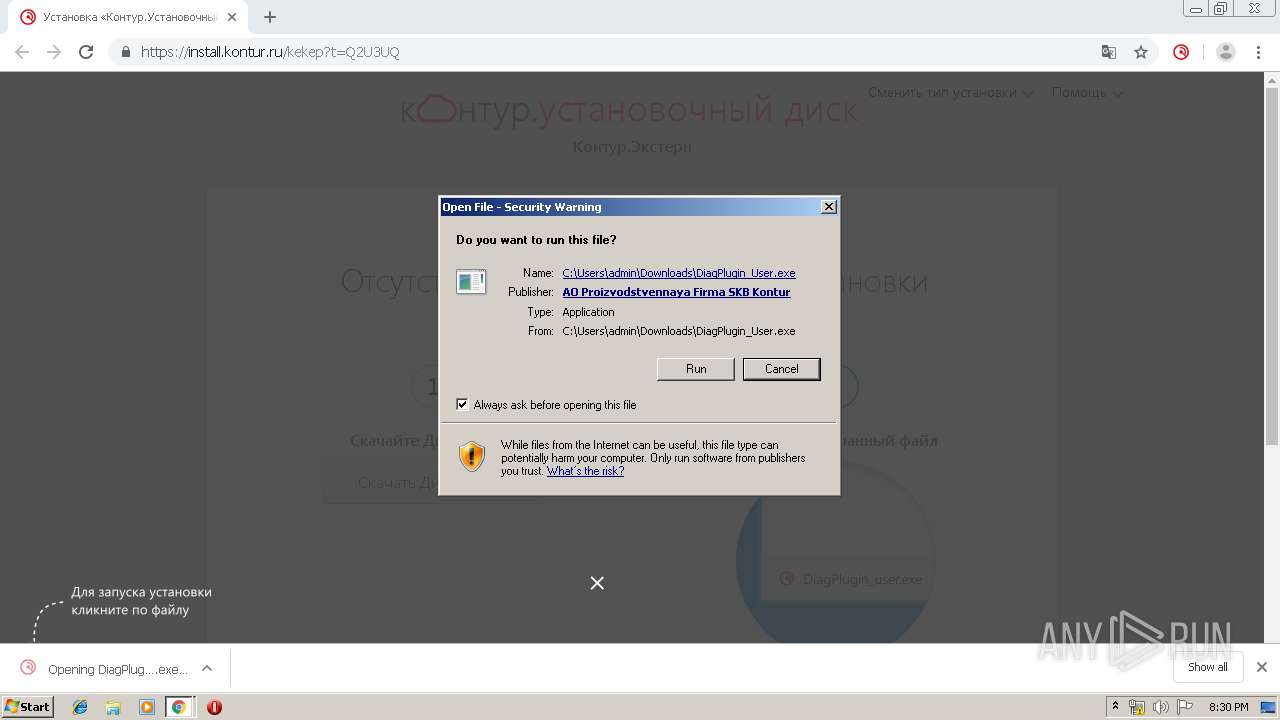Viewport: 1280px width, 720px height.
Task: Expand the download item options chevron
Action: (207, 668)
